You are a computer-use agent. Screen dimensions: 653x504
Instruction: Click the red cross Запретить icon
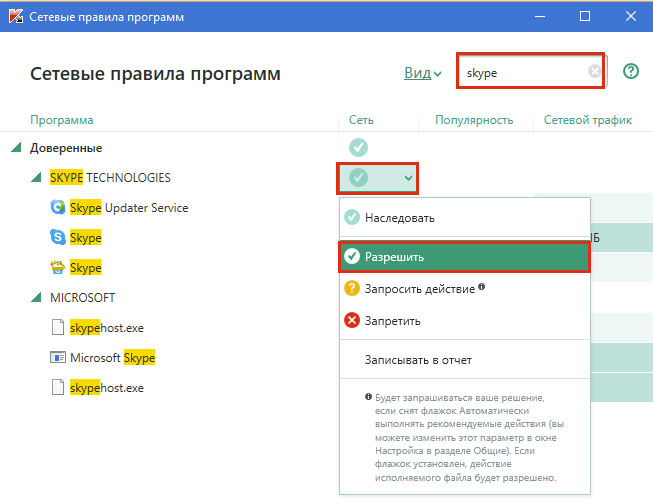(352, 320)
